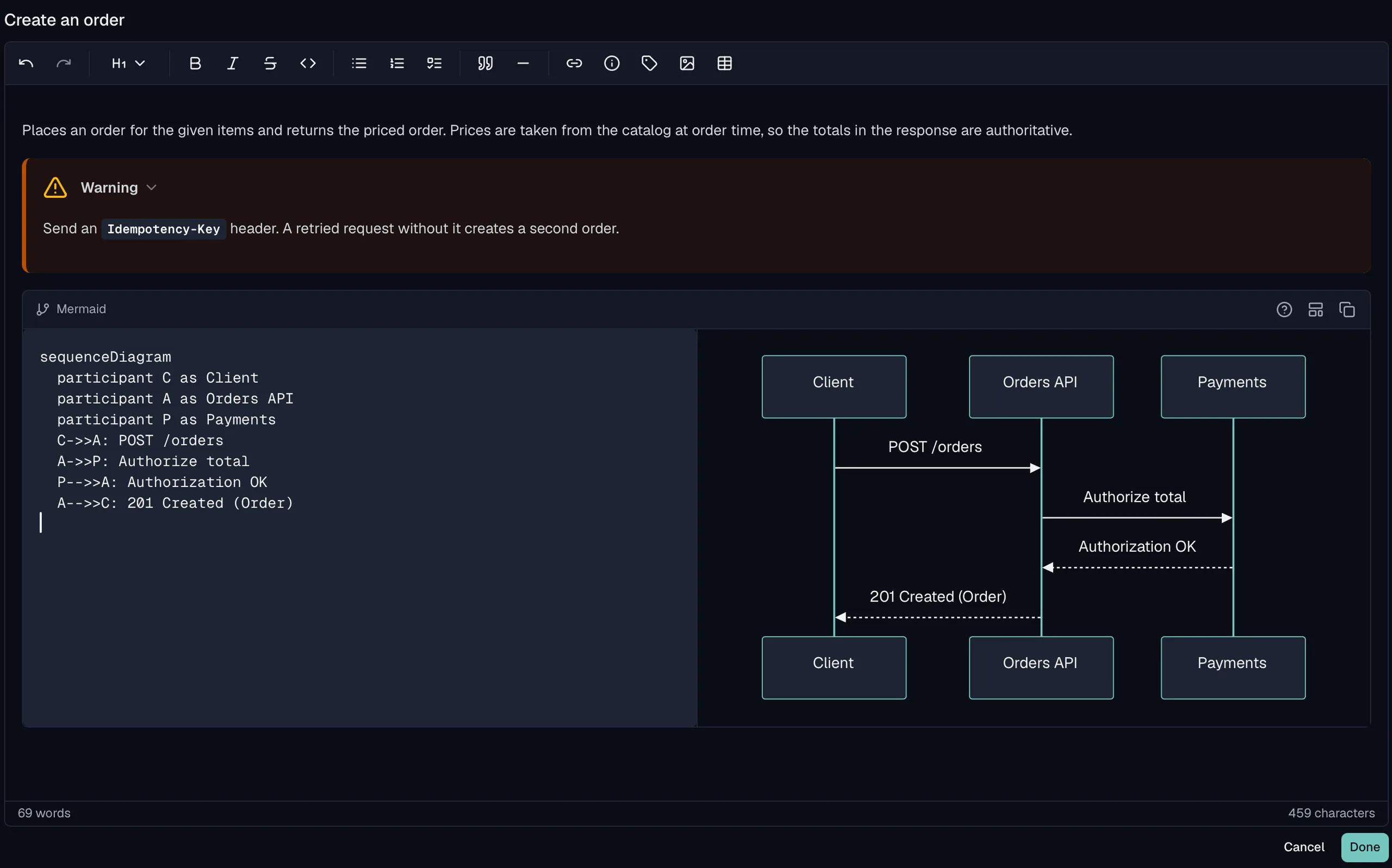This screenshot has width=1392, height=868.
Task: Click the 69 words counter
Action: [43, 813]
